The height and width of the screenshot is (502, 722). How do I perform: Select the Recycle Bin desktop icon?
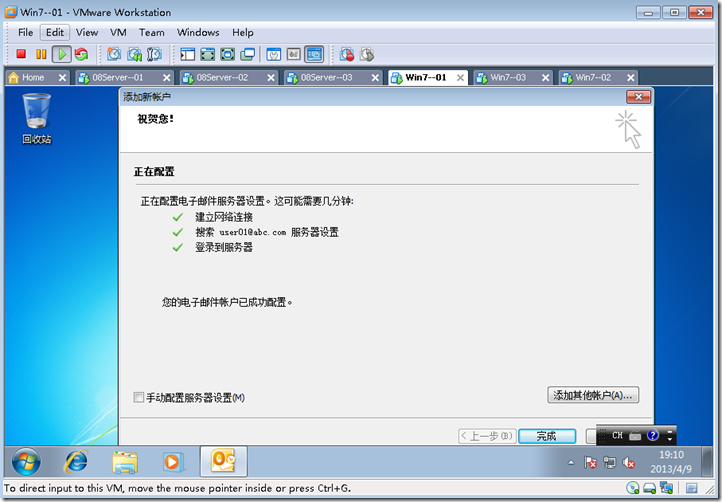[37, 118]
